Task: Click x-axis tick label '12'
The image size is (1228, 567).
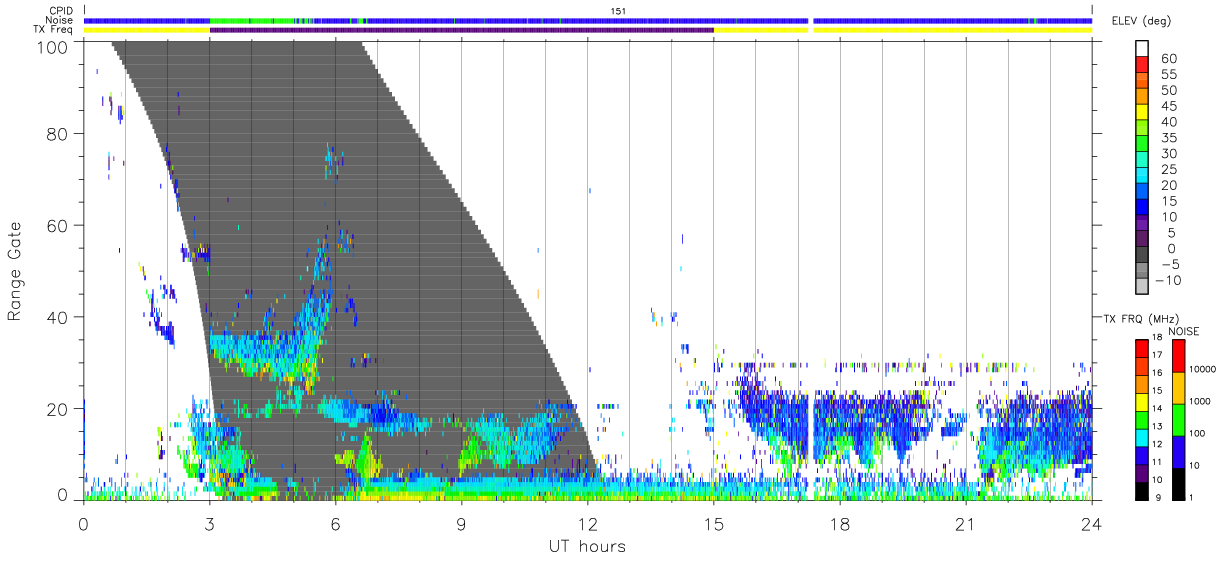Action: [587, 523]
